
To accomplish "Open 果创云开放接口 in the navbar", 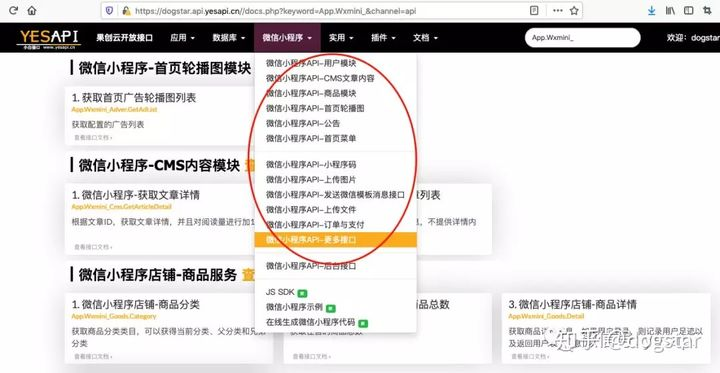I will pyautogui.click(x=124, y=38).
